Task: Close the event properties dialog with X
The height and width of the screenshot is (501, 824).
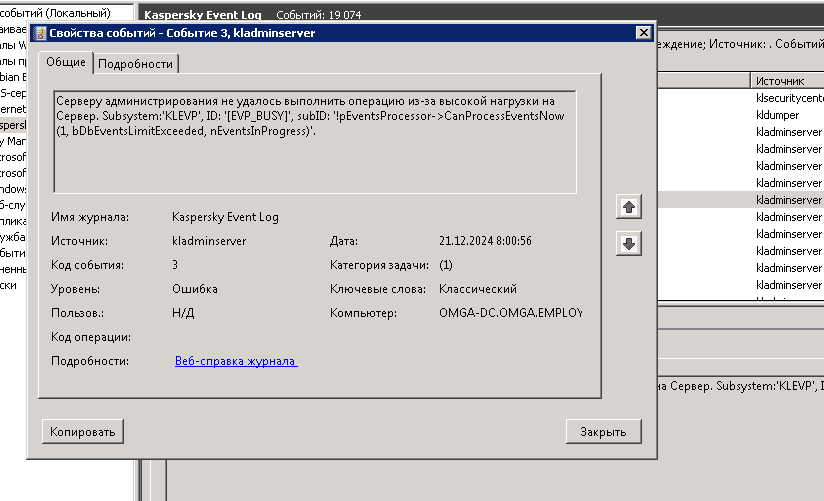Action: click(643, 33)
